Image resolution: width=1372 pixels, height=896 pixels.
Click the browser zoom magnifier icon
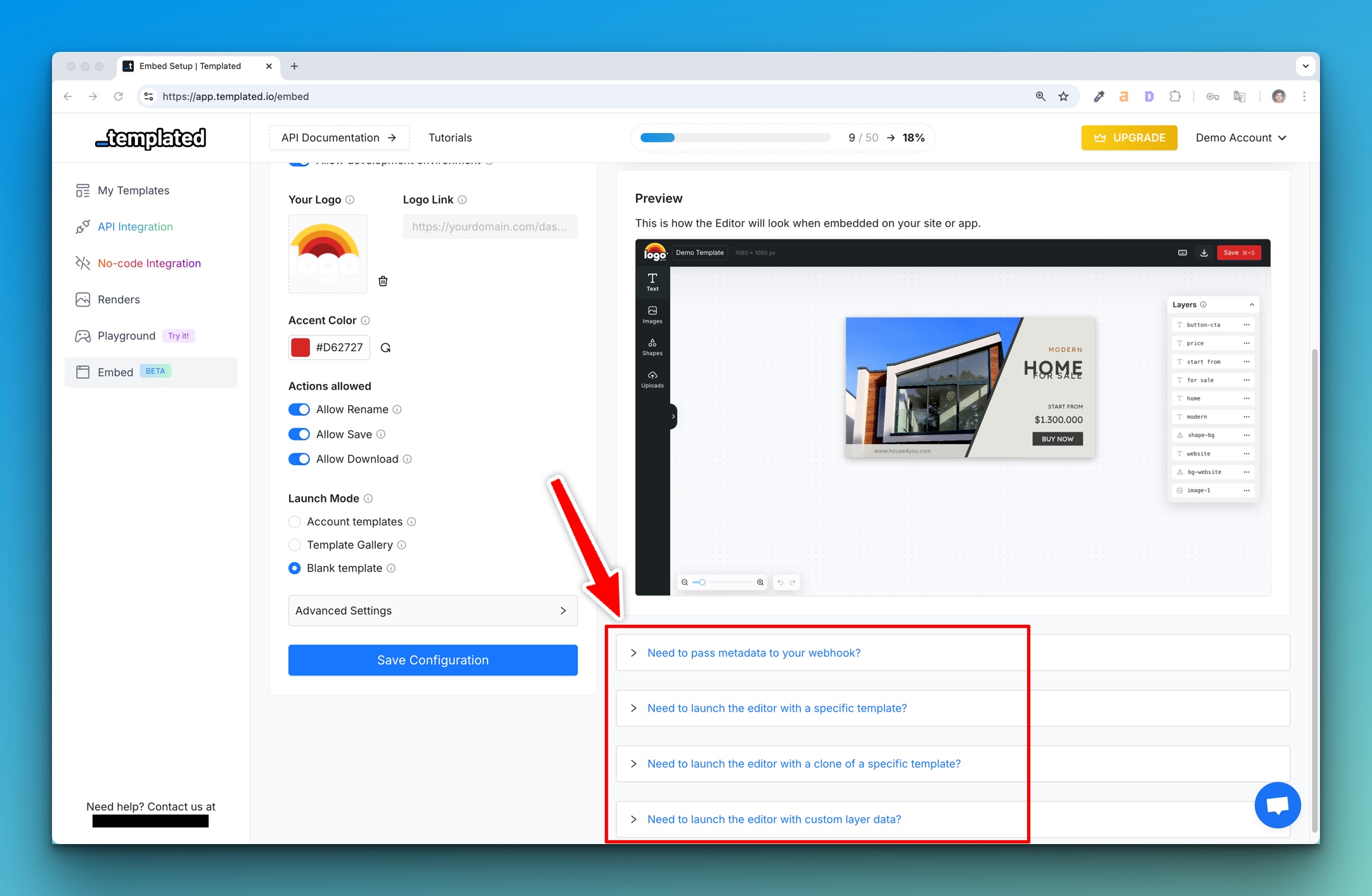(1040, 96)
